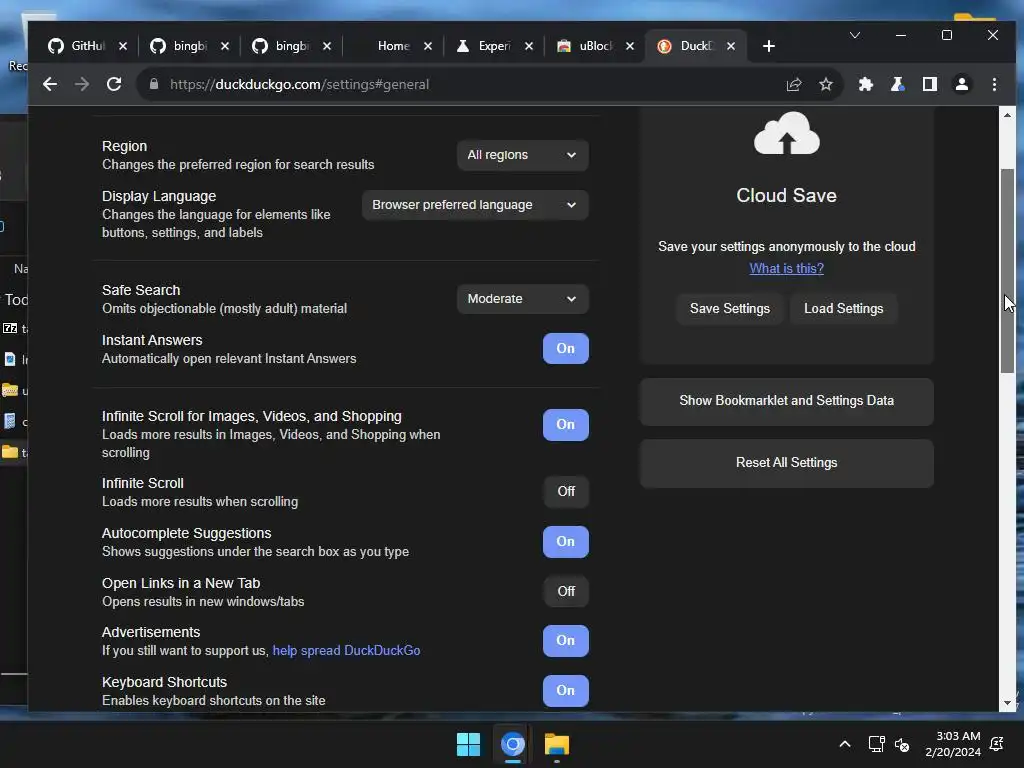Disable Infinite Scroll for Images, Videos, Shopping
Image resolution: width=1024 pixels, height=768 pixels.
(566, 424)
